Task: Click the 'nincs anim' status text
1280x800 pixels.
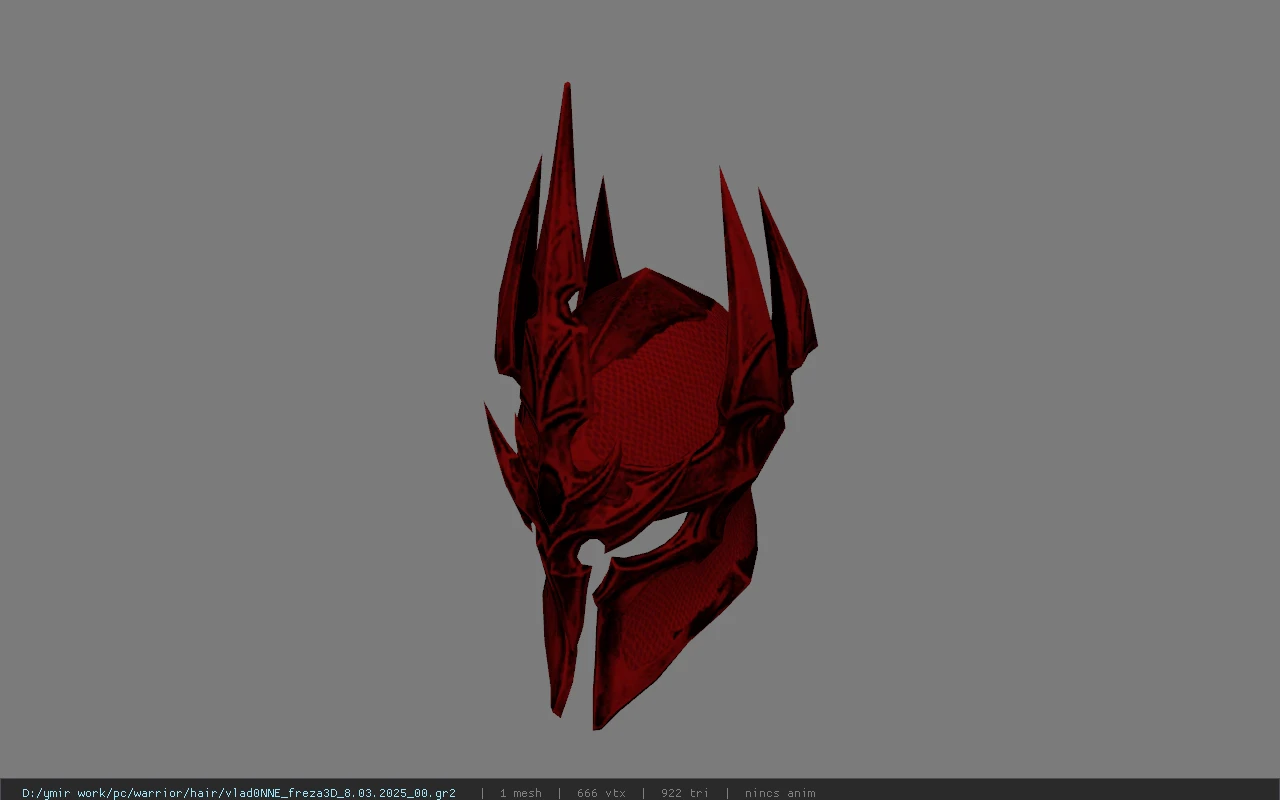Action: [x=780, y=793]
